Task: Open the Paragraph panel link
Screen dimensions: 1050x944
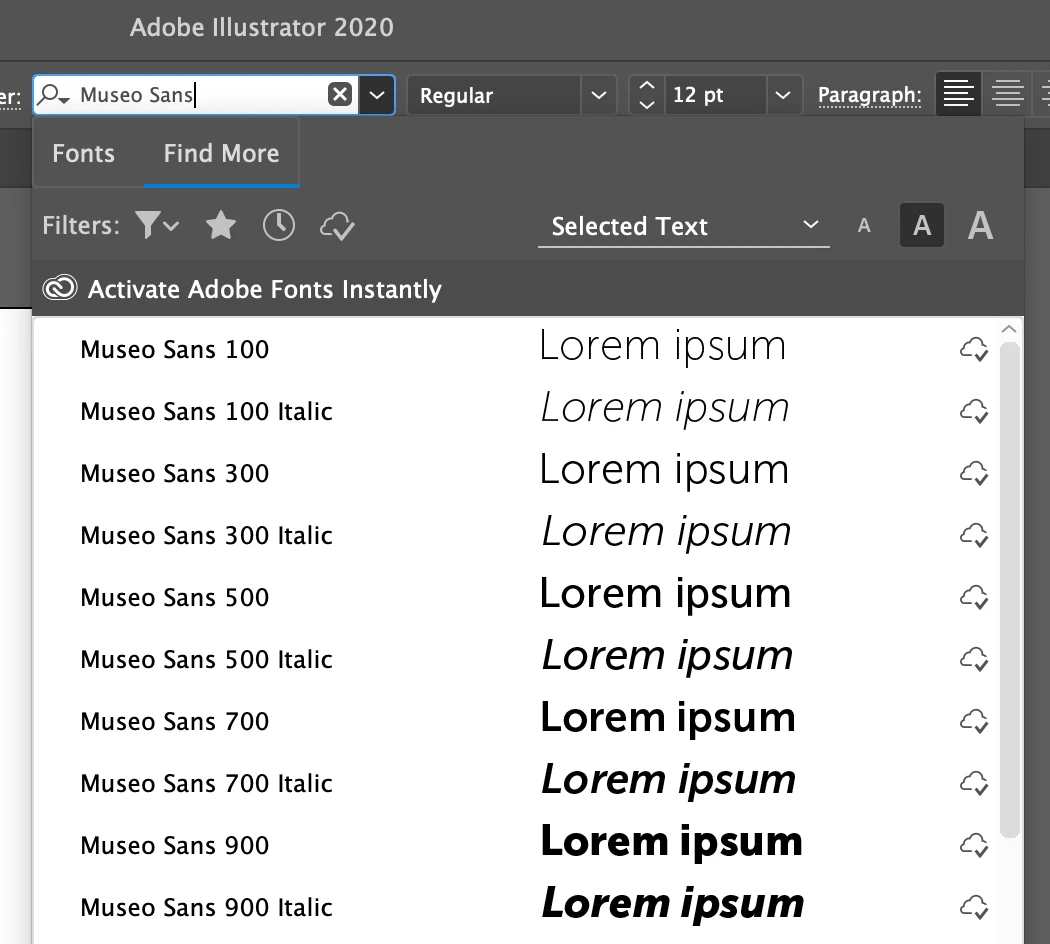Action: tap(869, 95)
